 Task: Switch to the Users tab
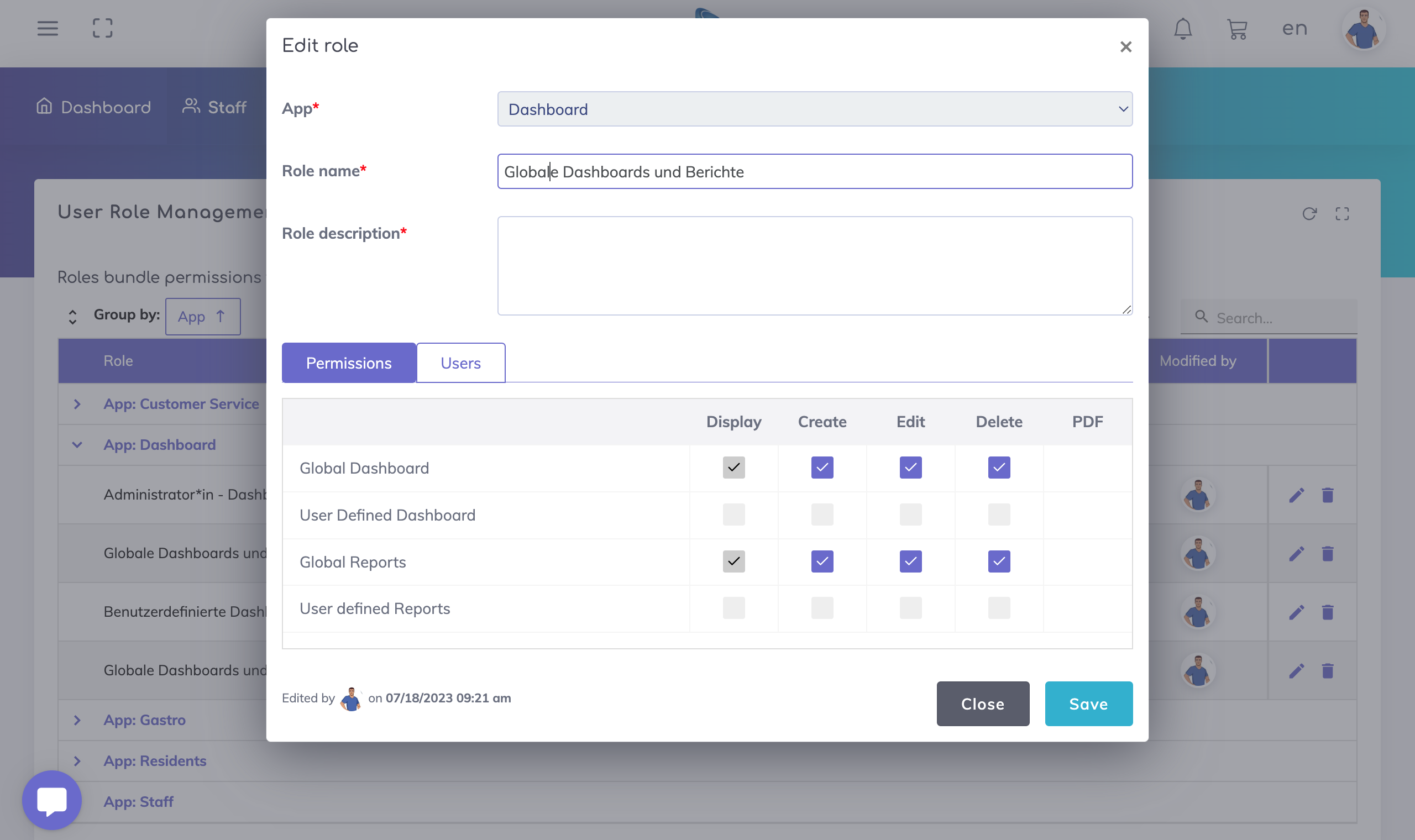point(461,364)
